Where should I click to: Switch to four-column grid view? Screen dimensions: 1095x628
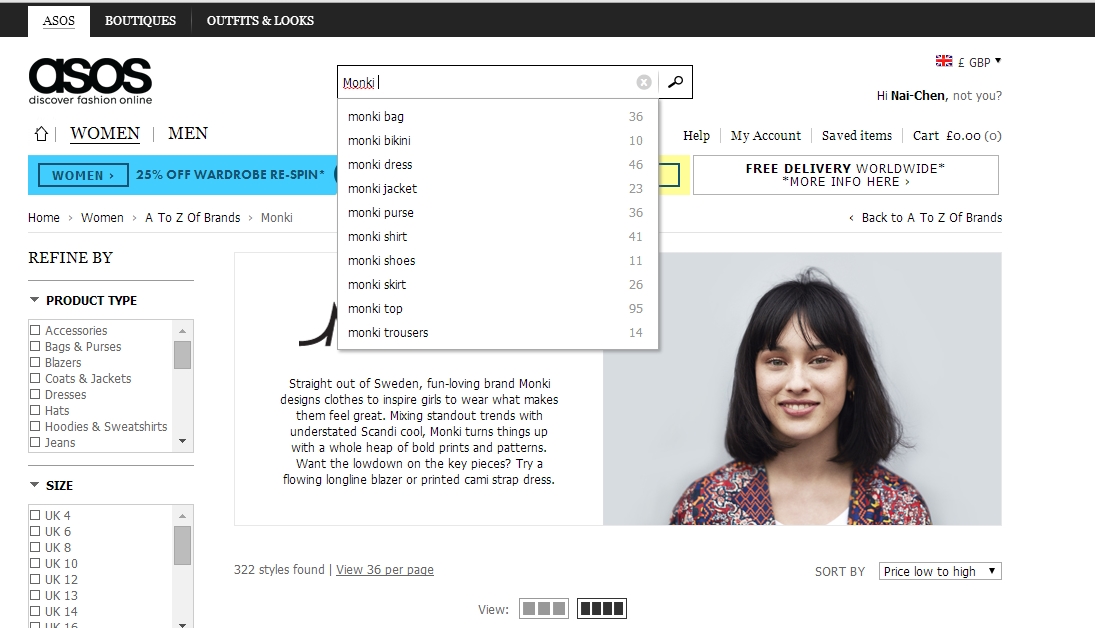point(601,608)
